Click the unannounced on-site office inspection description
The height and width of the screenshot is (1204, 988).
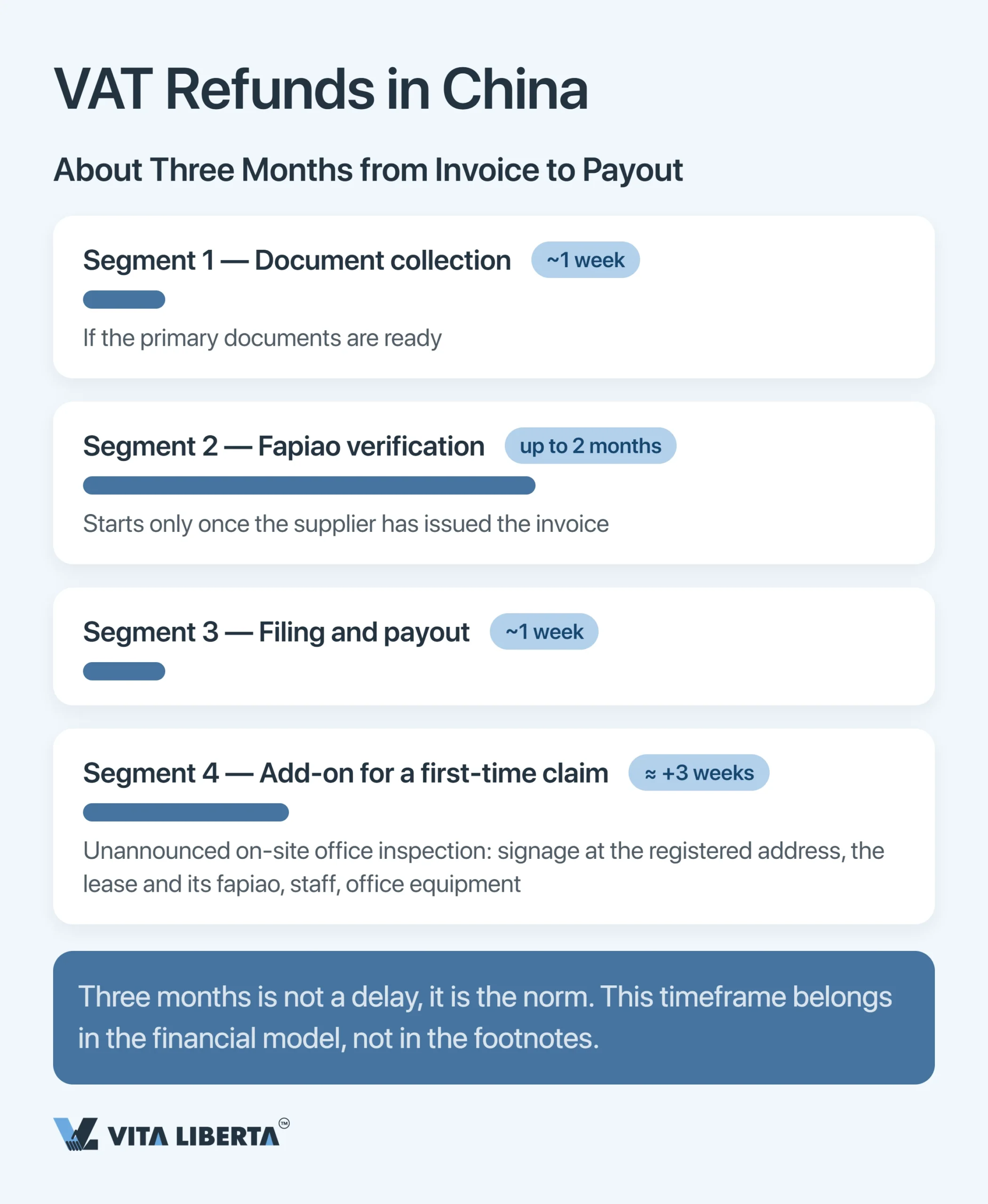click(x=484, y=867)
